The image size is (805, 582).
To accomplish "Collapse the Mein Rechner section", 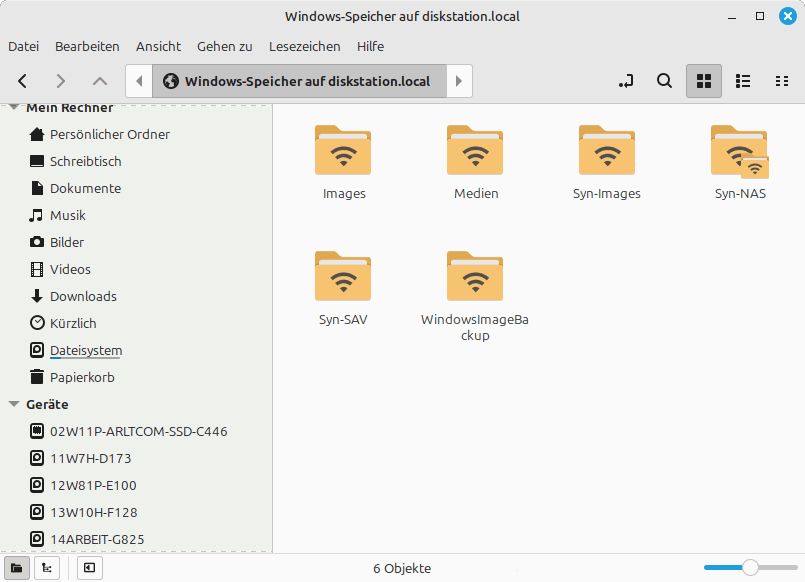I will tap(14, 108).
